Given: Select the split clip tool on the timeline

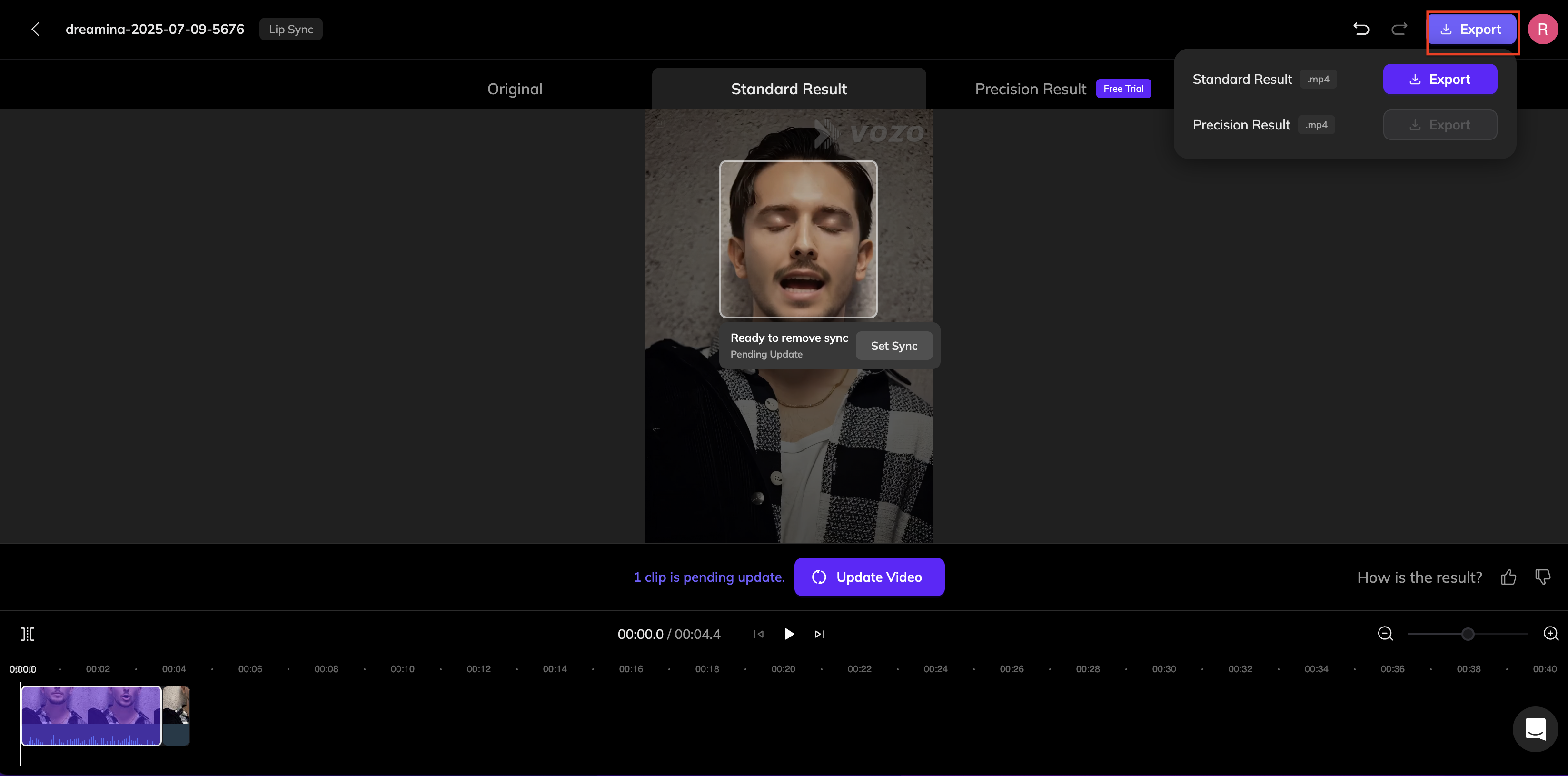Looking at the screenshot, I should pyautogui.click(x=28, y=634).
